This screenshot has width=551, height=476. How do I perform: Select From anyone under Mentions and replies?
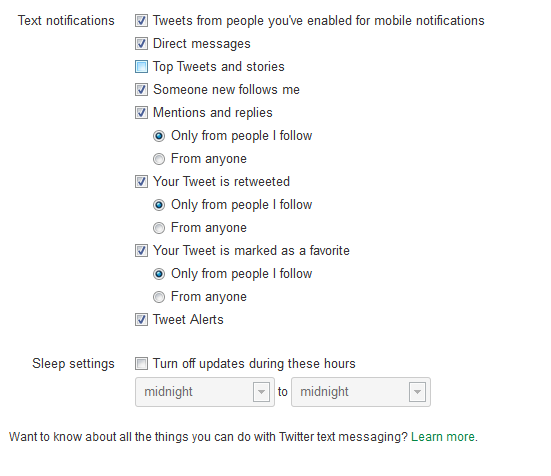pos(159,159)
